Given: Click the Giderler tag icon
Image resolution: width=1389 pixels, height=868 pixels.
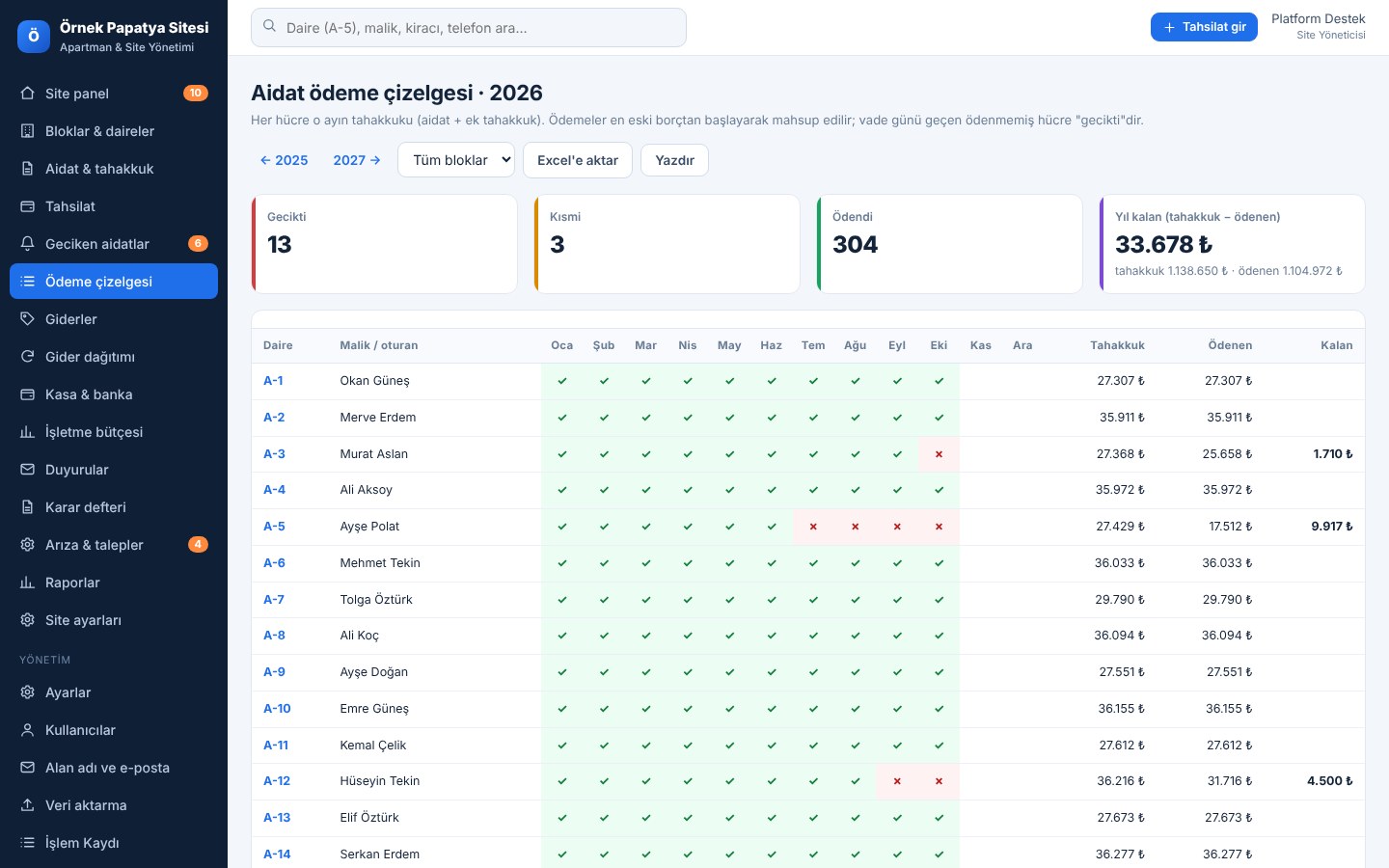Looking at the screenshot, I should coord(27,319).
